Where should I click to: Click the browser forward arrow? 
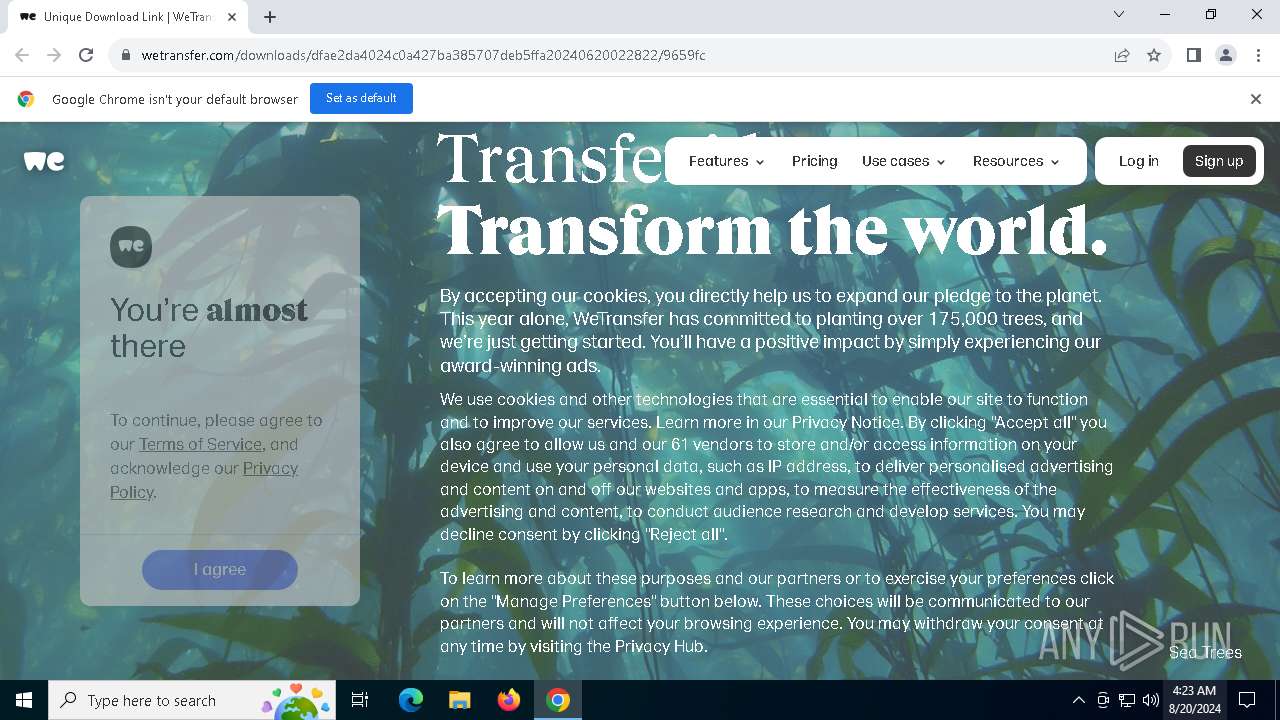point(54,55)
